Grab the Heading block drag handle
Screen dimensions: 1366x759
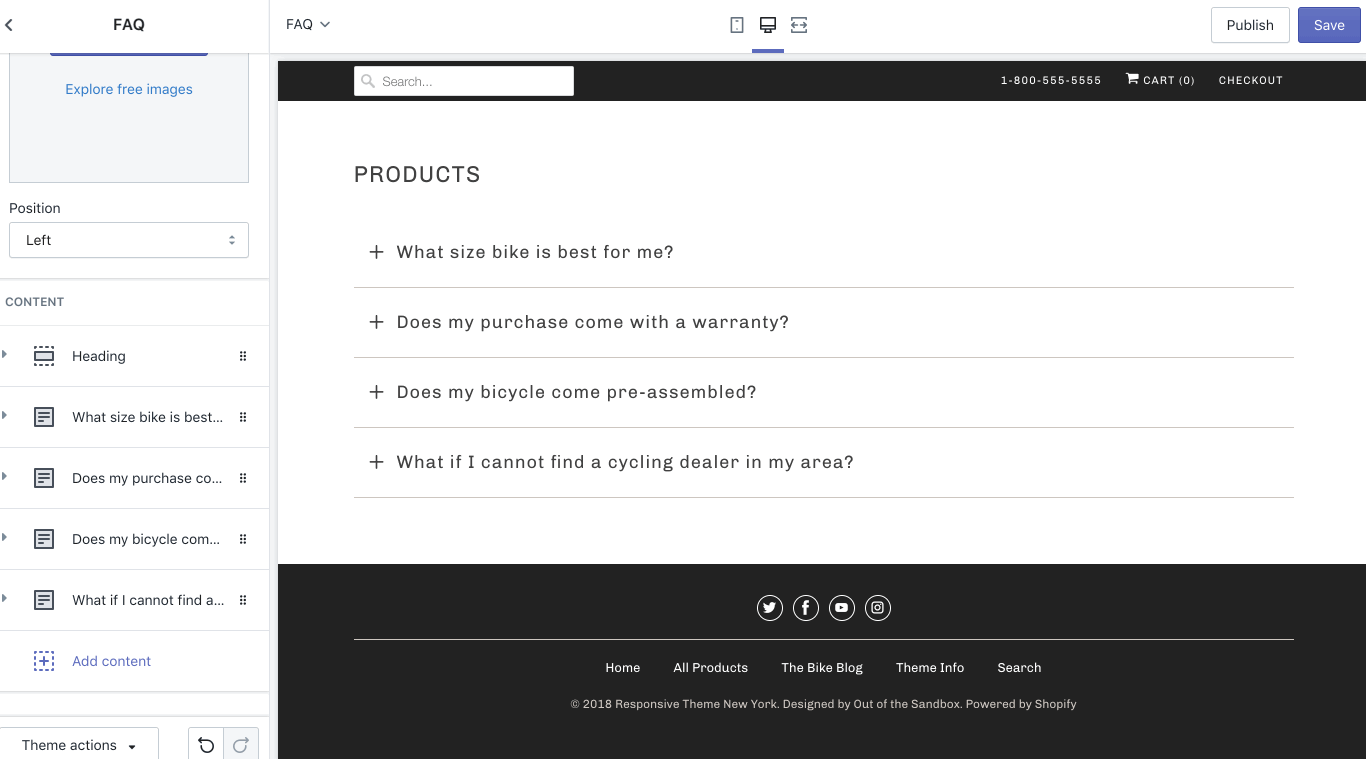pos(243,356)
